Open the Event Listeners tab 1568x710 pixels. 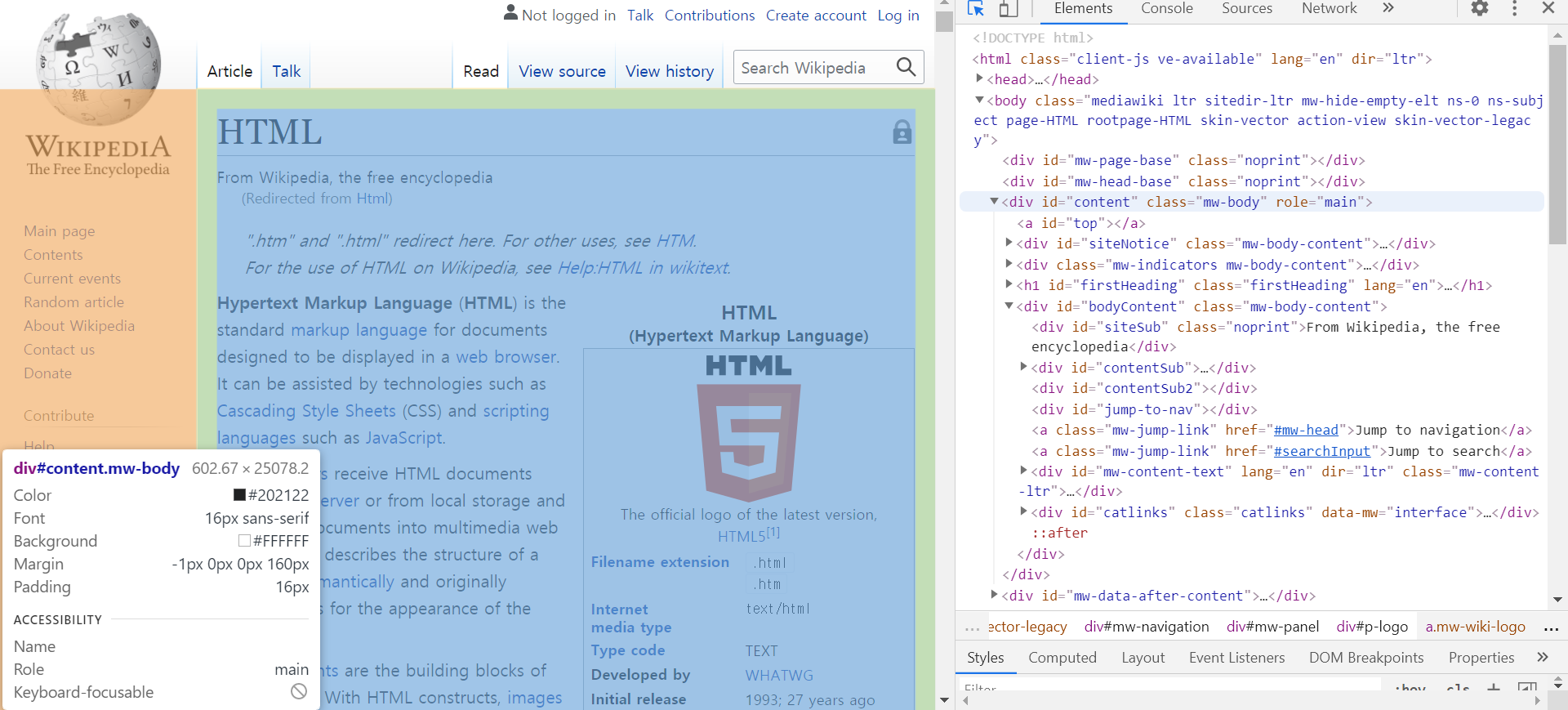(1236, 658)
